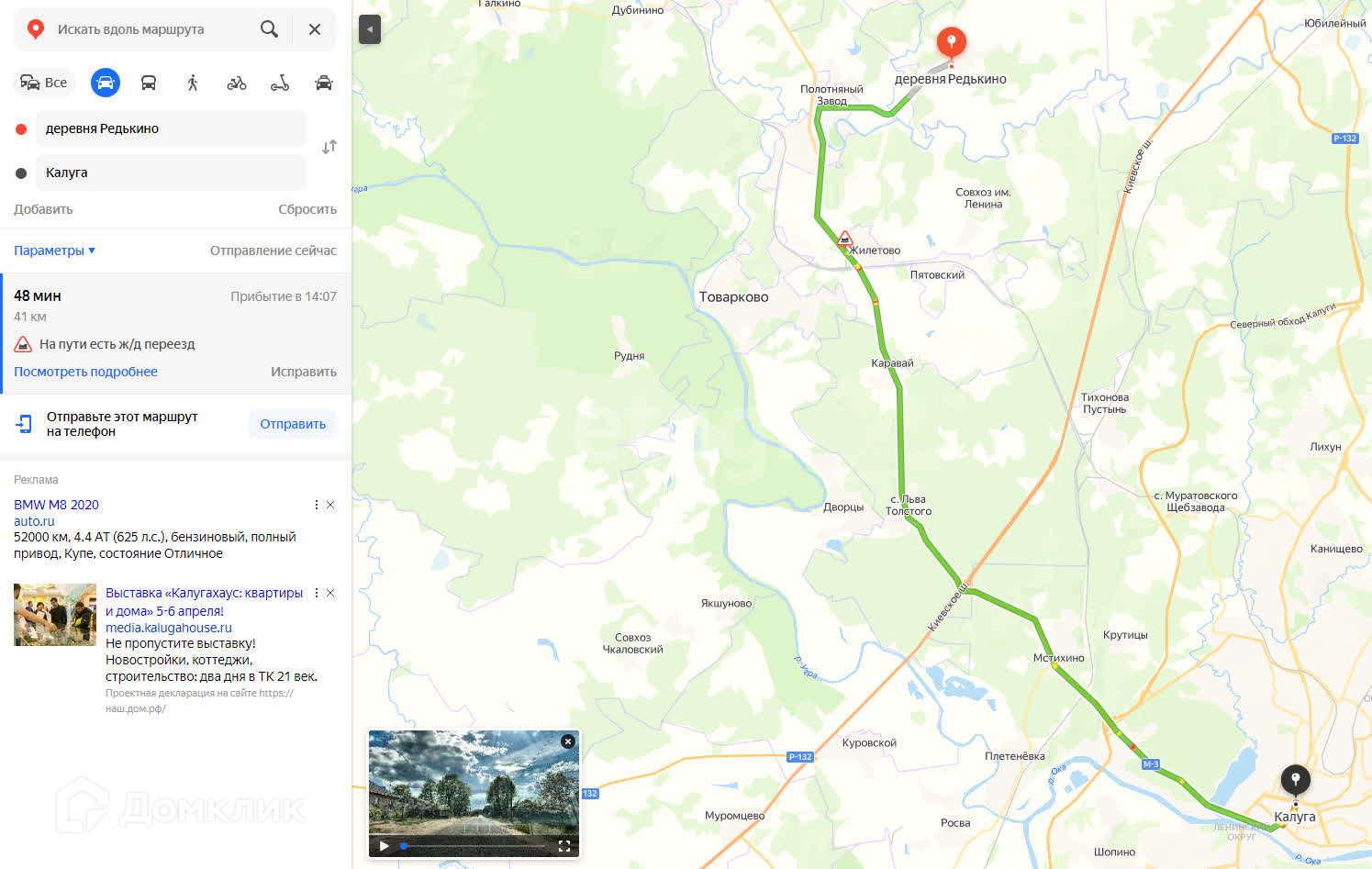Click the video preview progress bar
1372x869 pixels.
tap(473, 846)
